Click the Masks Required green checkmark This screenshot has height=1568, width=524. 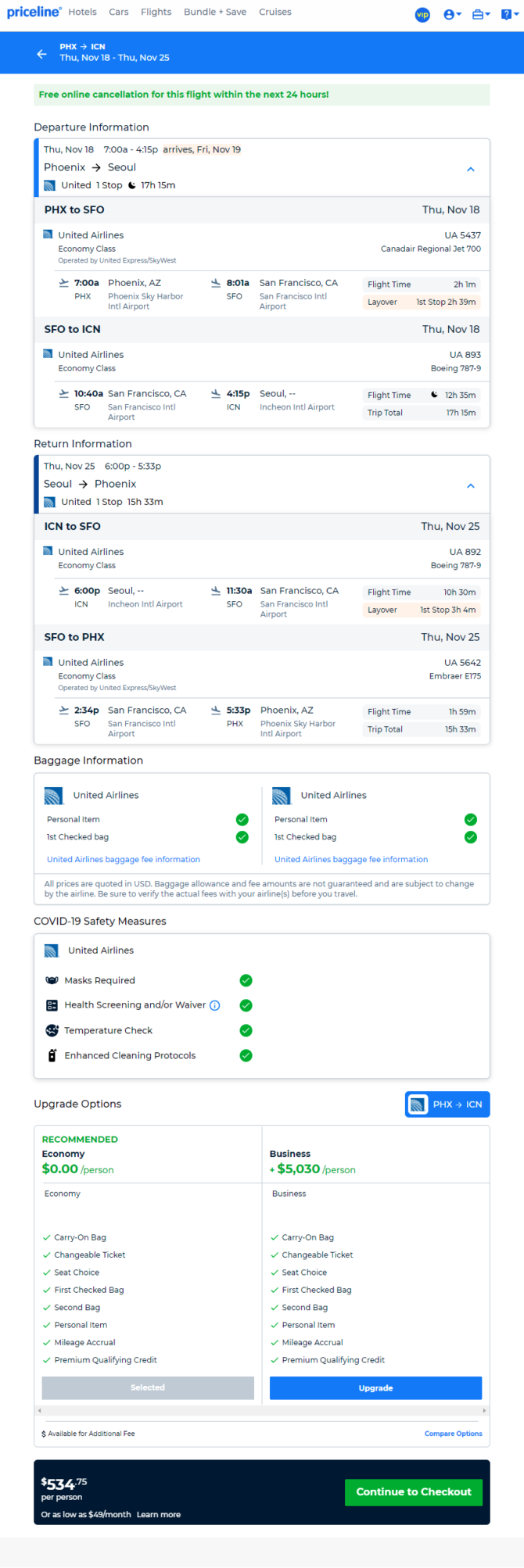click(x=246, y=980)
